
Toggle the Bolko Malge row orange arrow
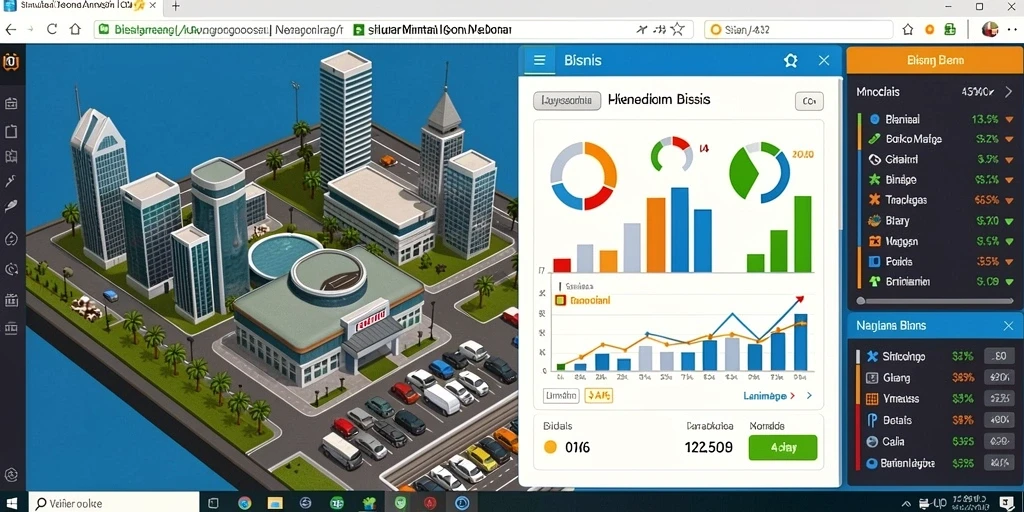[x=1011, y=139]
